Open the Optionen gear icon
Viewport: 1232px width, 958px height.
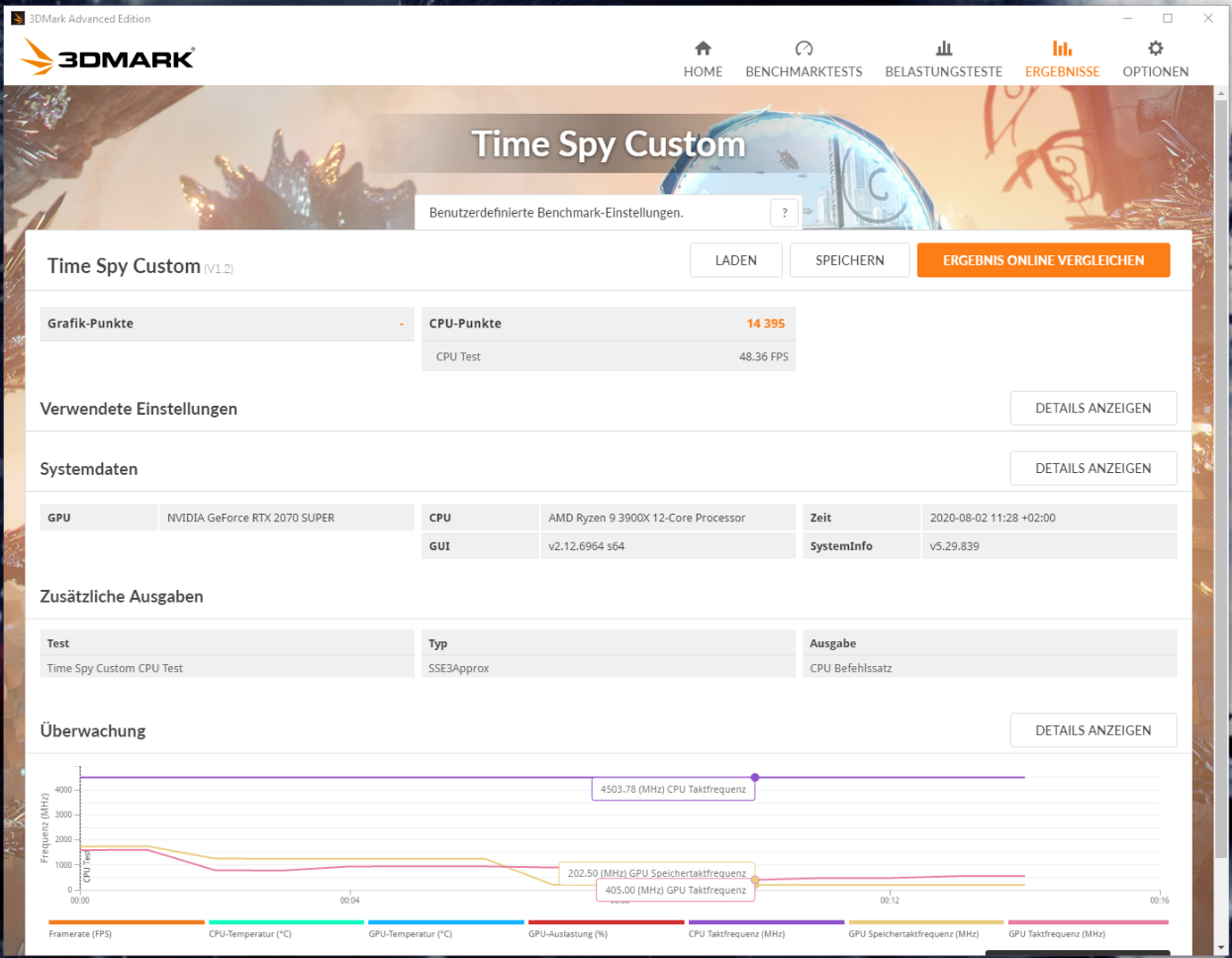coord(1156,48)
